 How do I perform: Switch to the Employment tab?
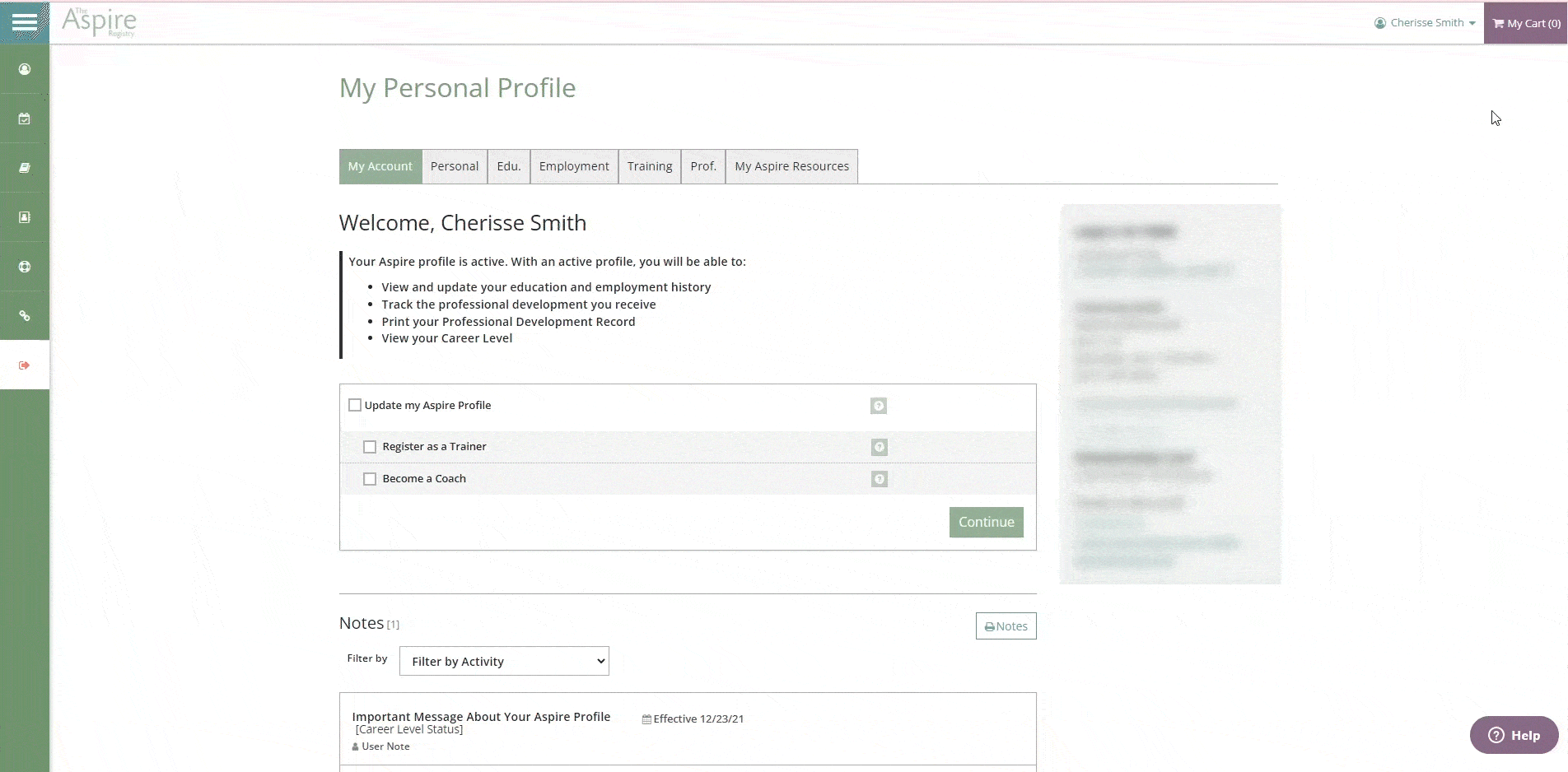pyautogui.click(x=574, y=166)
